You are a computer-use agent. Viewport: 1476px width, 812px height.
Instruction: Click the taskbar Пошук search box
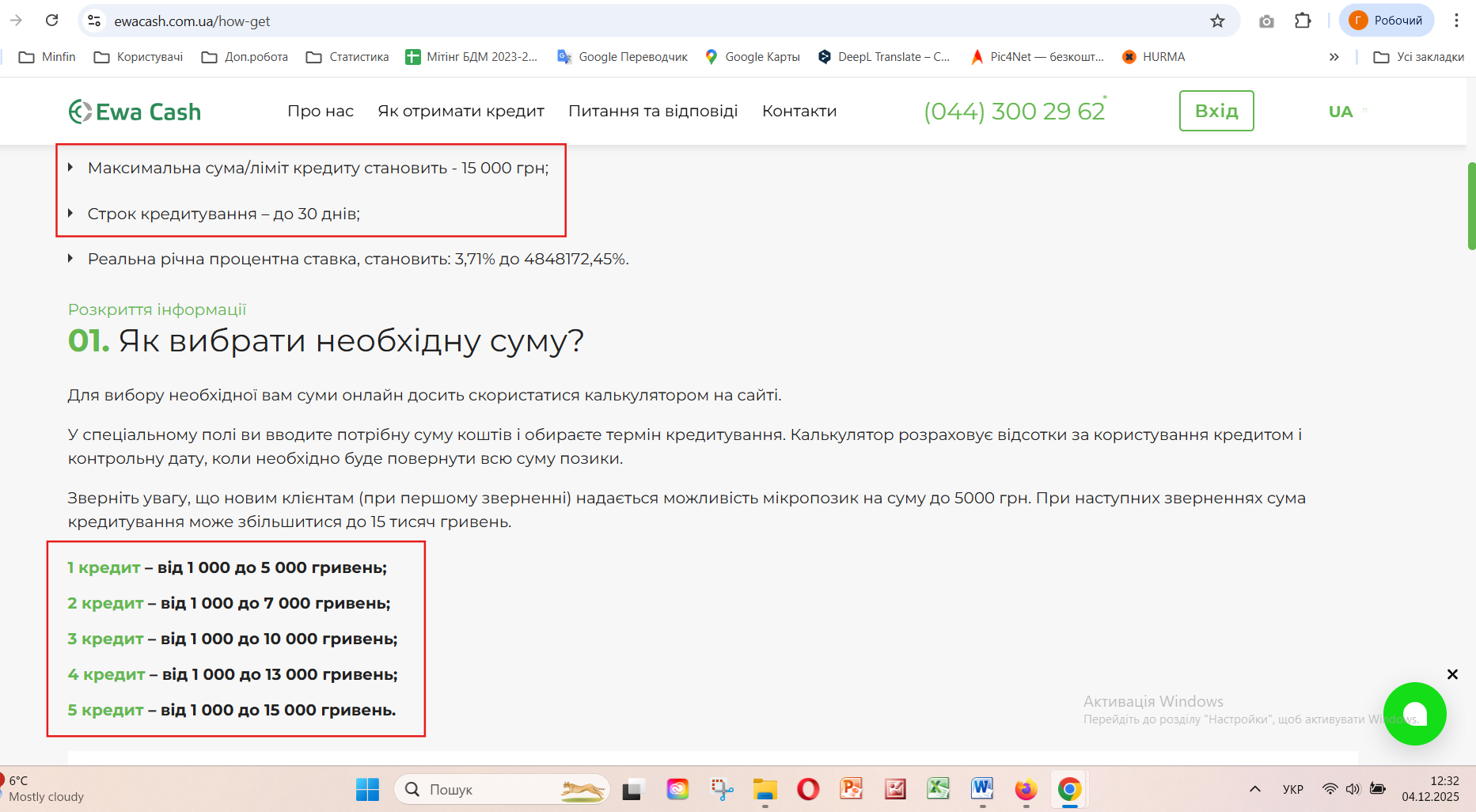point(502,789)
